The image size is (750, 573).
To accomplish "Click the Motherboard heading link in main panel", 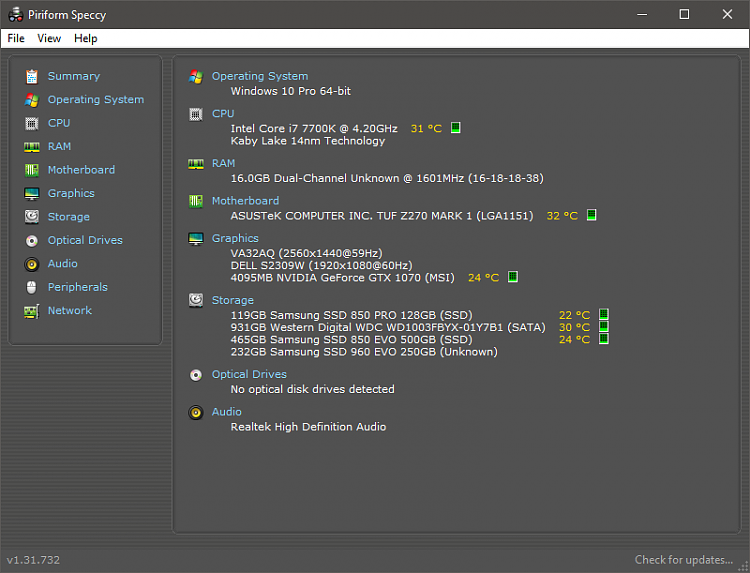I will tap(245, 201).
